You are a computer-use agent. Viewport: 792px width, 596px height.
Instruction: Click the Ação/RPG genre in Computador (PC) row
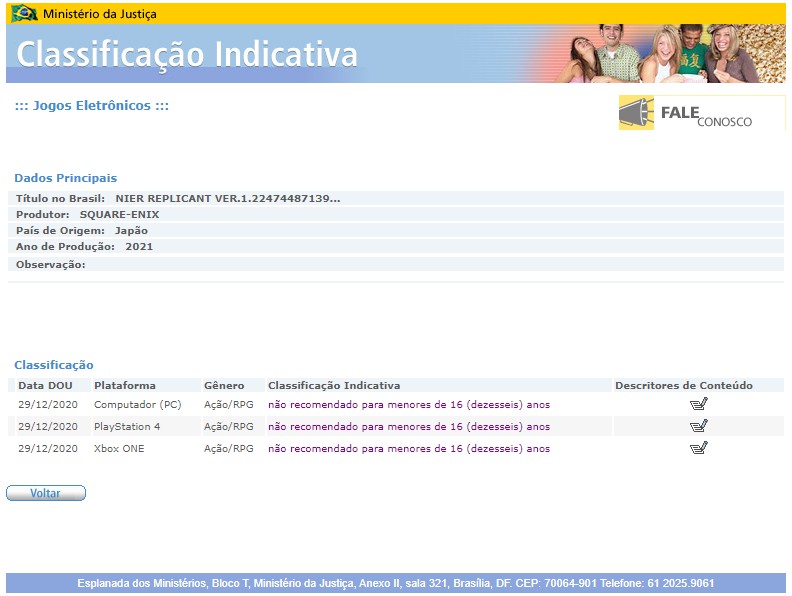coord(228,405)
